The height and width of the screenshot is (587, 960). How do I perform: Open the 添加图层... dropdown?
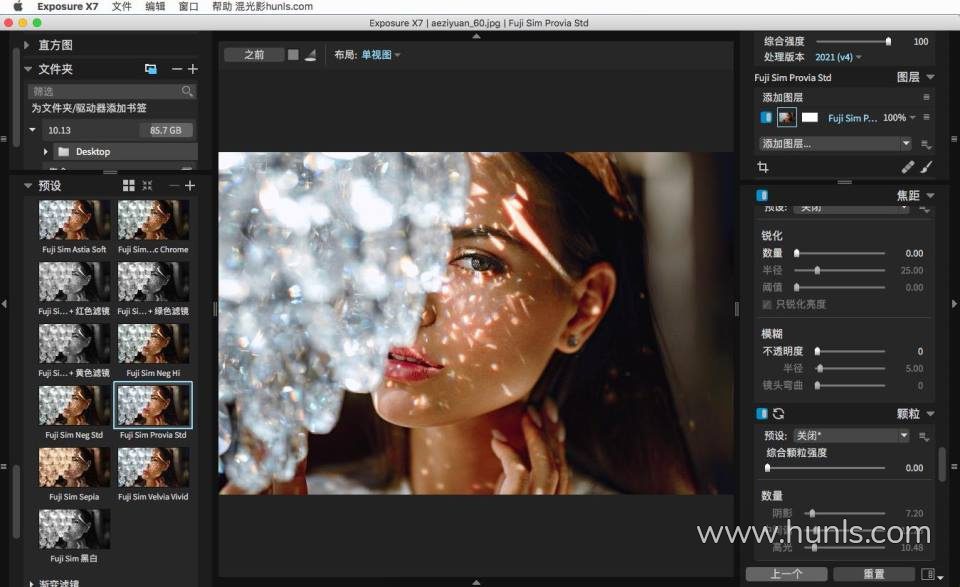(x=835, y=144)
